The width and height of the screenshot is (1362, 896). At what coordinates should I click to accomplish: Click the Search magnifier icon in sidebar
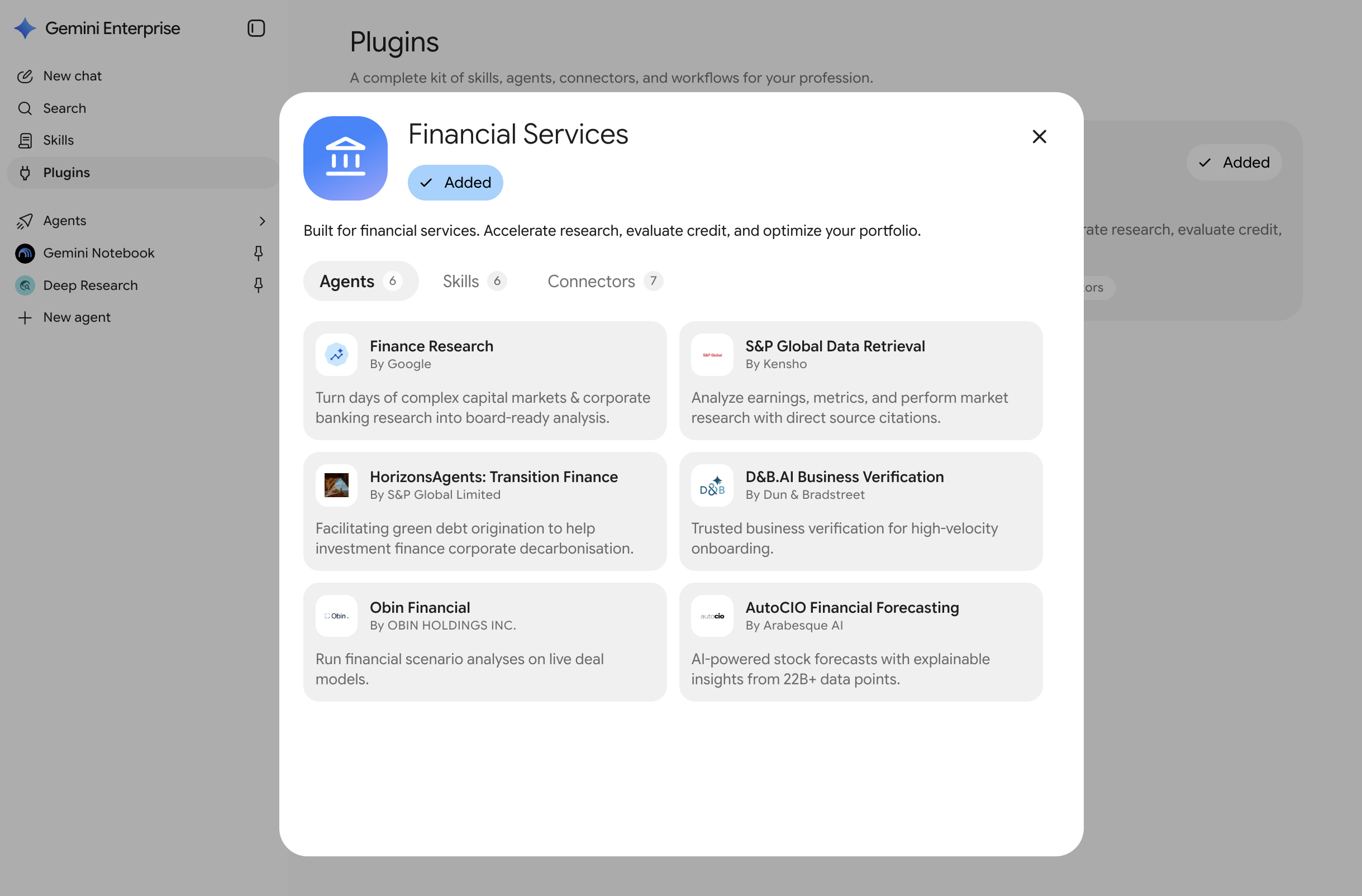[x=25, y=108]
